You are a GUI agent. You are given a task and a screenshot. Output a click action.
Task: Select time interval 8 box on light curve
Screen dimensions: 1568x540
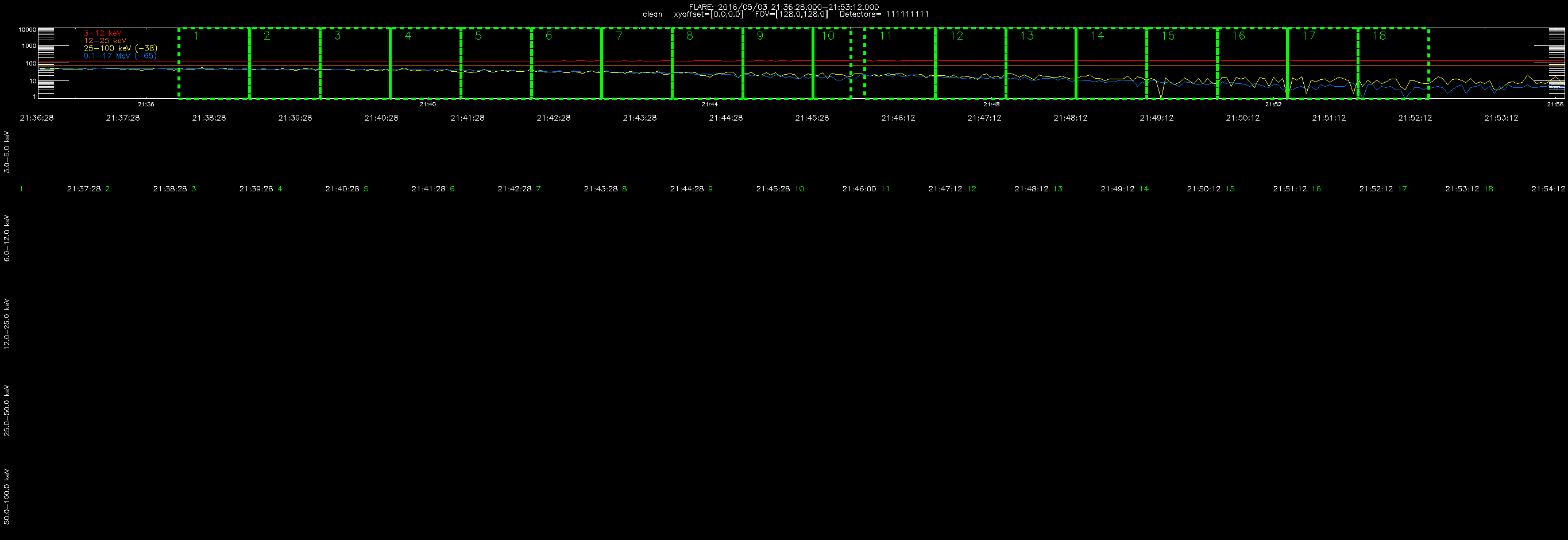point(707,63)
